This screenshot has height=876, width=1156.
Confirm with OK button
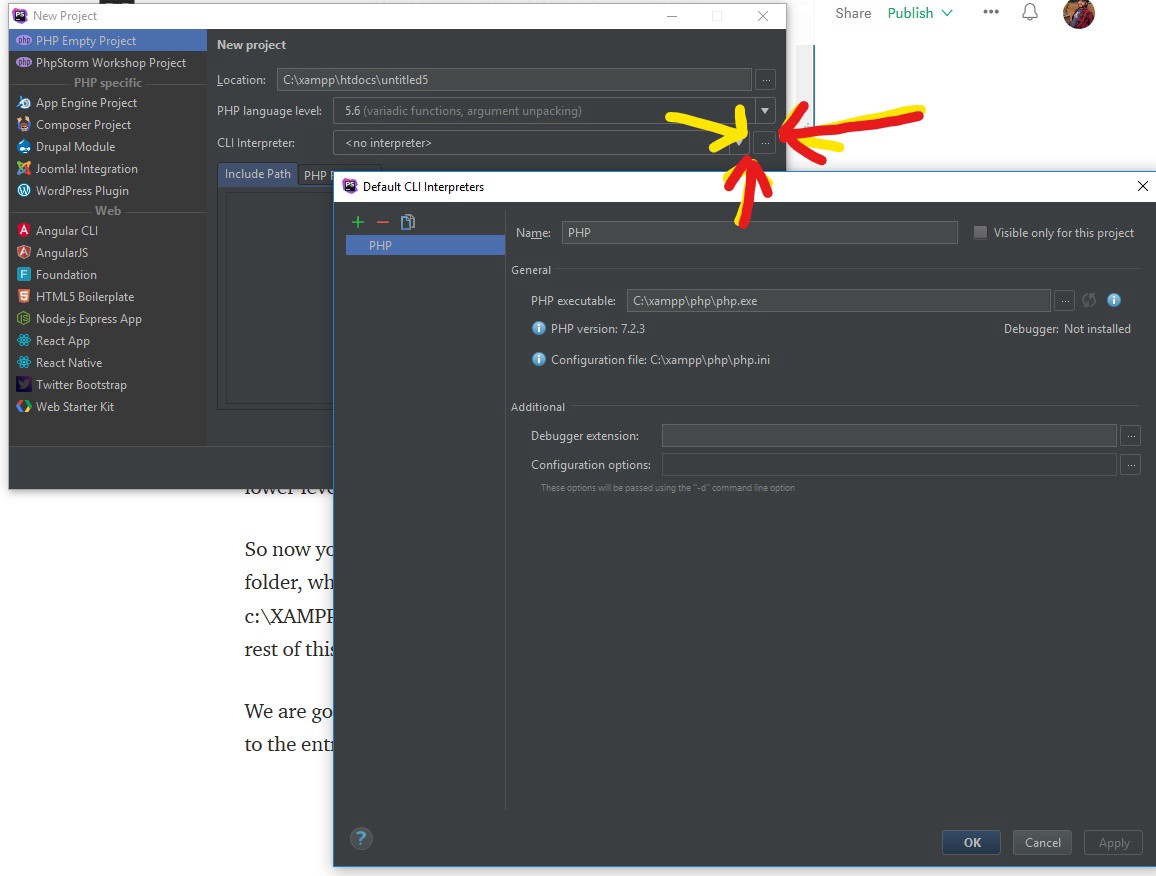[x=972, y=842]
